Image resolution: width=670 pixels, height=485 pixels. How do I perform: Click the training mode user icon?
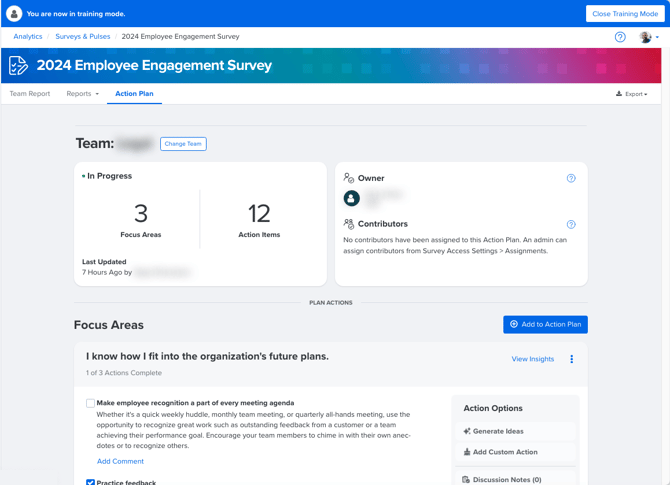click(x=14, y=14)
